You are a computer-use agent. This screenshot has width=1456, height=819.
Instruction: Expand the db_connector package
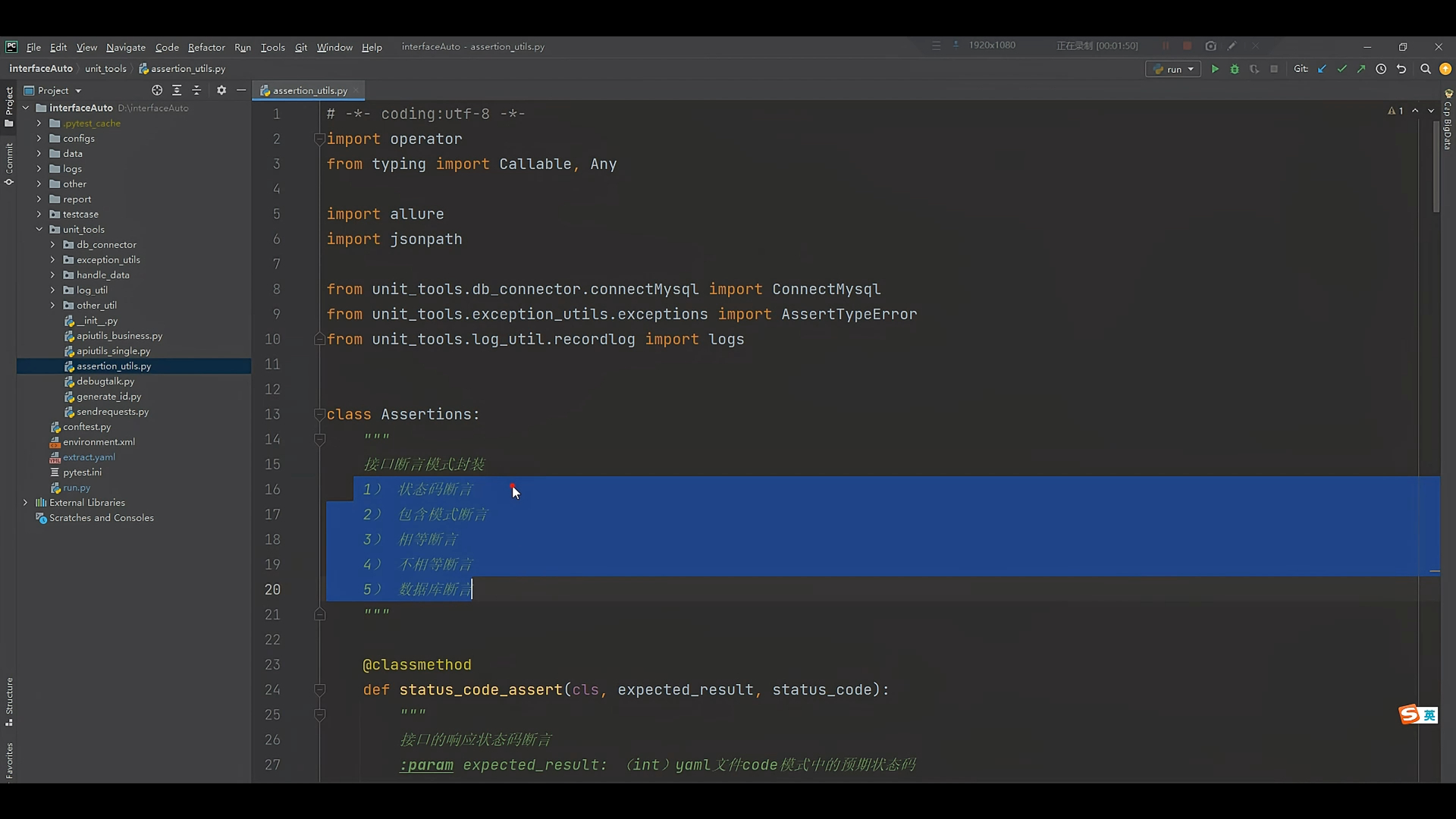[53, 244]
